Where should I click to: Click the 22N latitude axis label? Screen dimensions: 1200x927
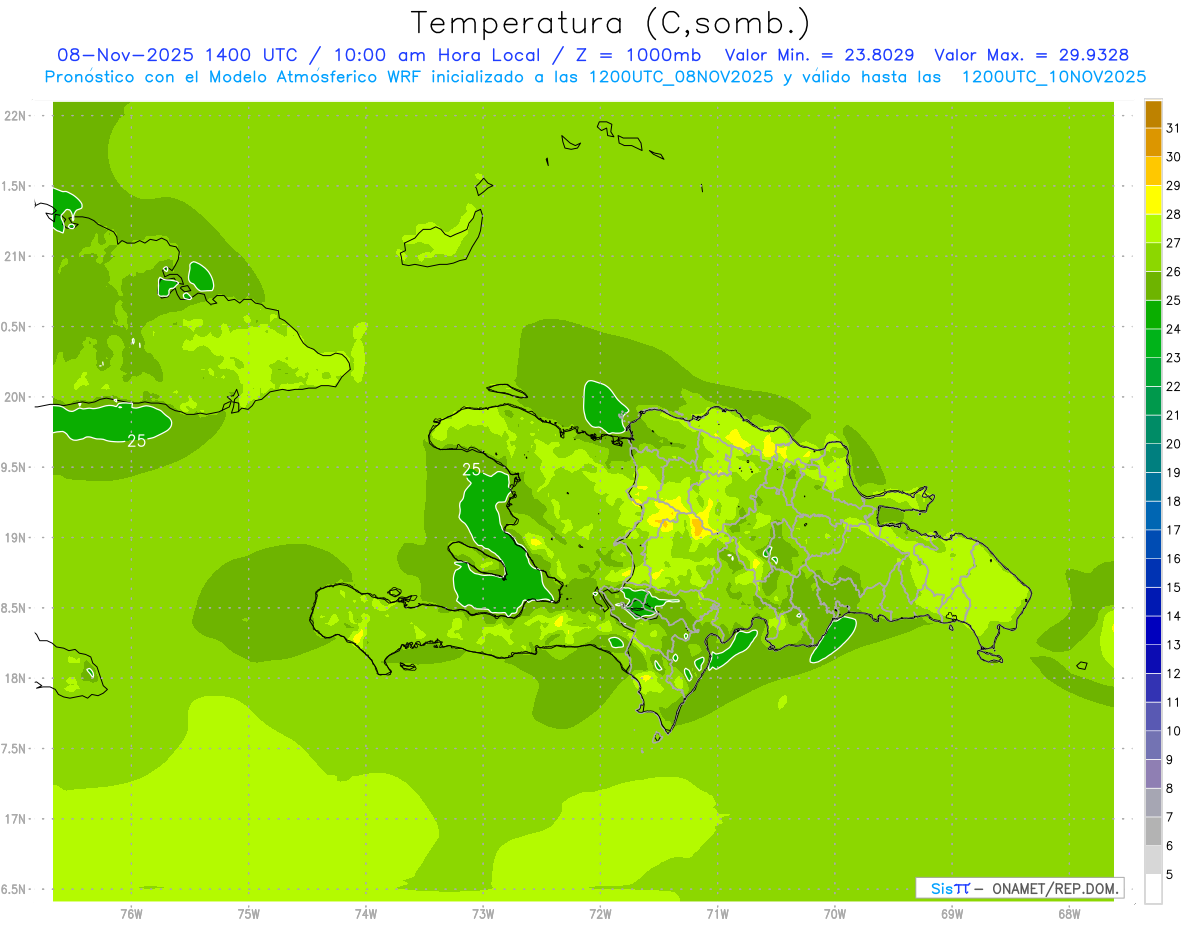coord(15,116)
